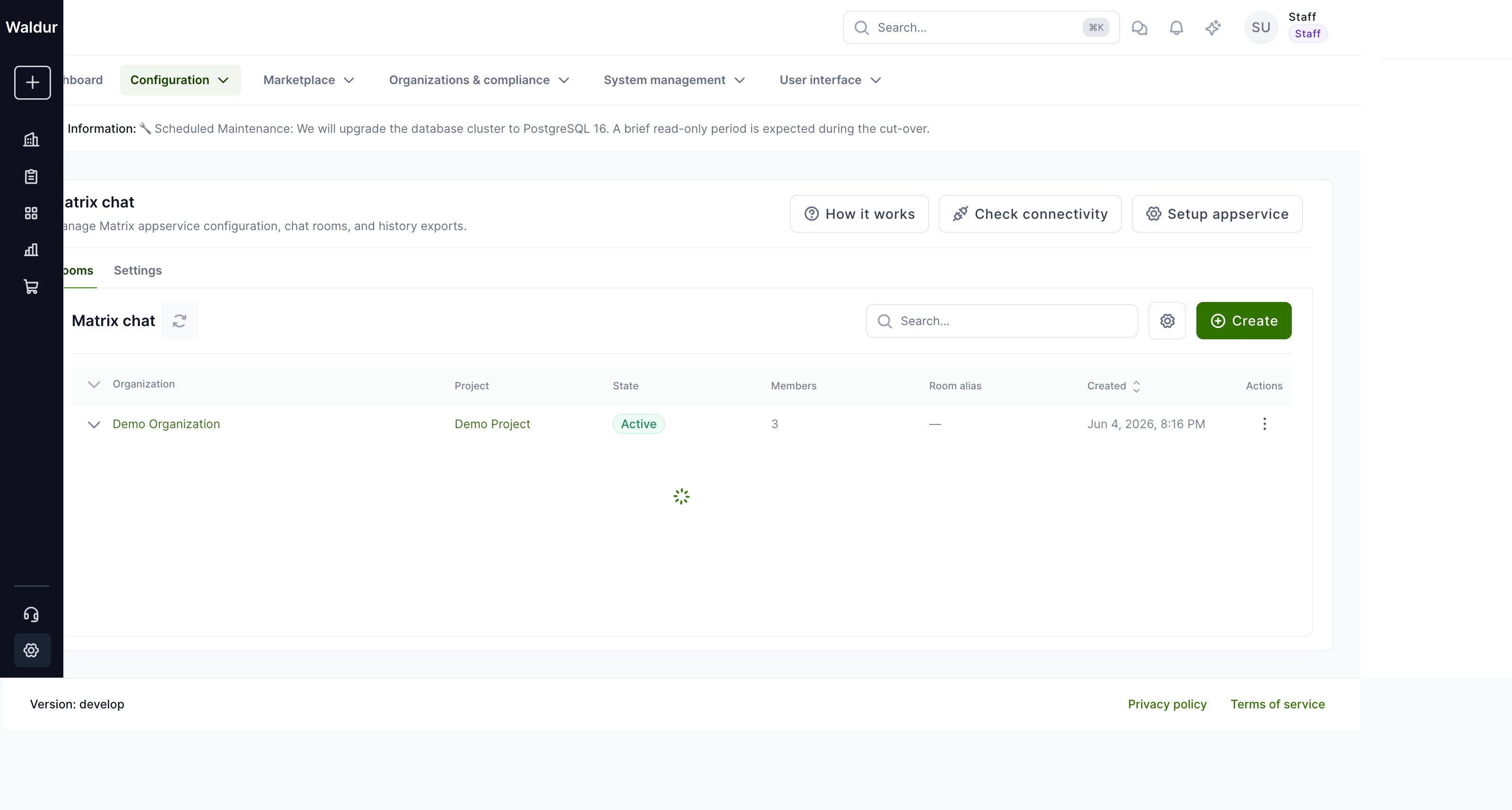Click the Room alias column header
Image resolution: width=1512 pixels, height=810 pixels.
click(955, 386)
